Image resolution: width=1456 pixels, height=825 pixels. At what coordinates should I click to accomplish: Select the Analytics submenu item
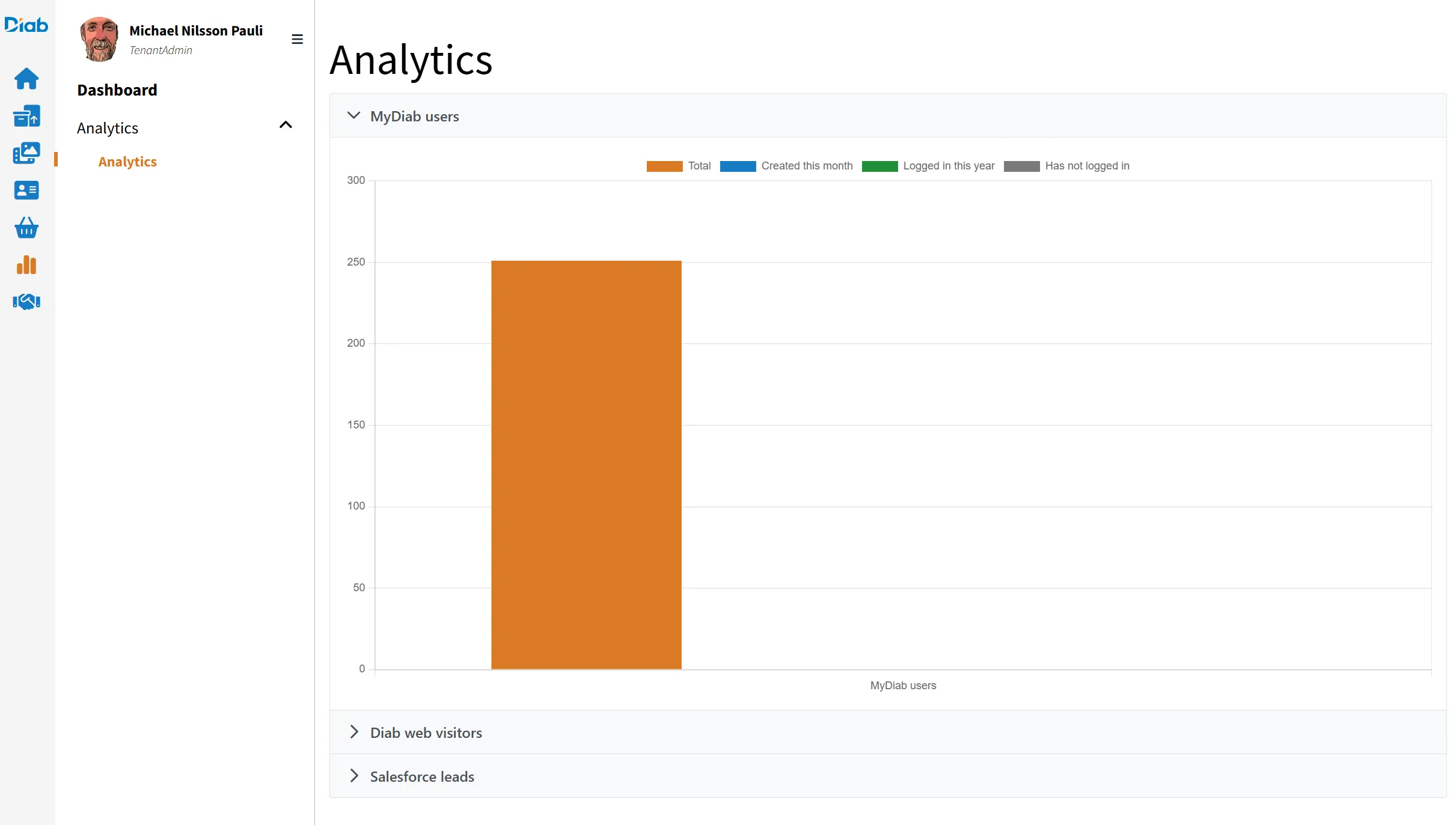coord(127,162)
